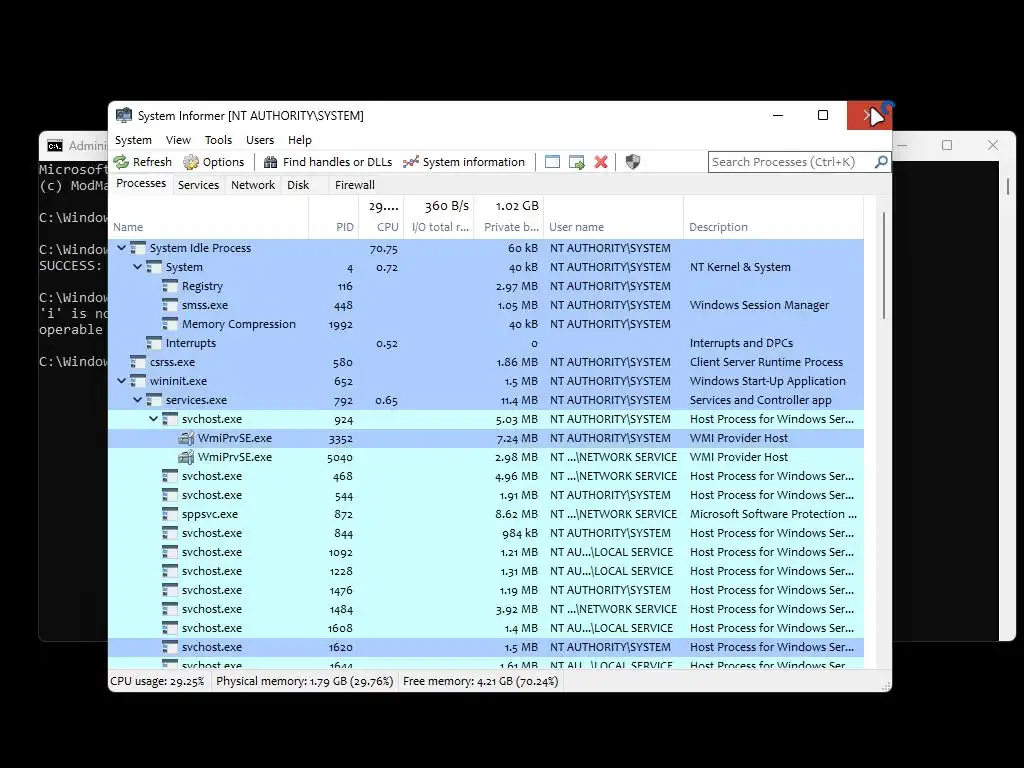Open the Users menu
Image resolution: width=1024 pixels, height=768 pixels.
pyautogui.click(x=260, y=140)
